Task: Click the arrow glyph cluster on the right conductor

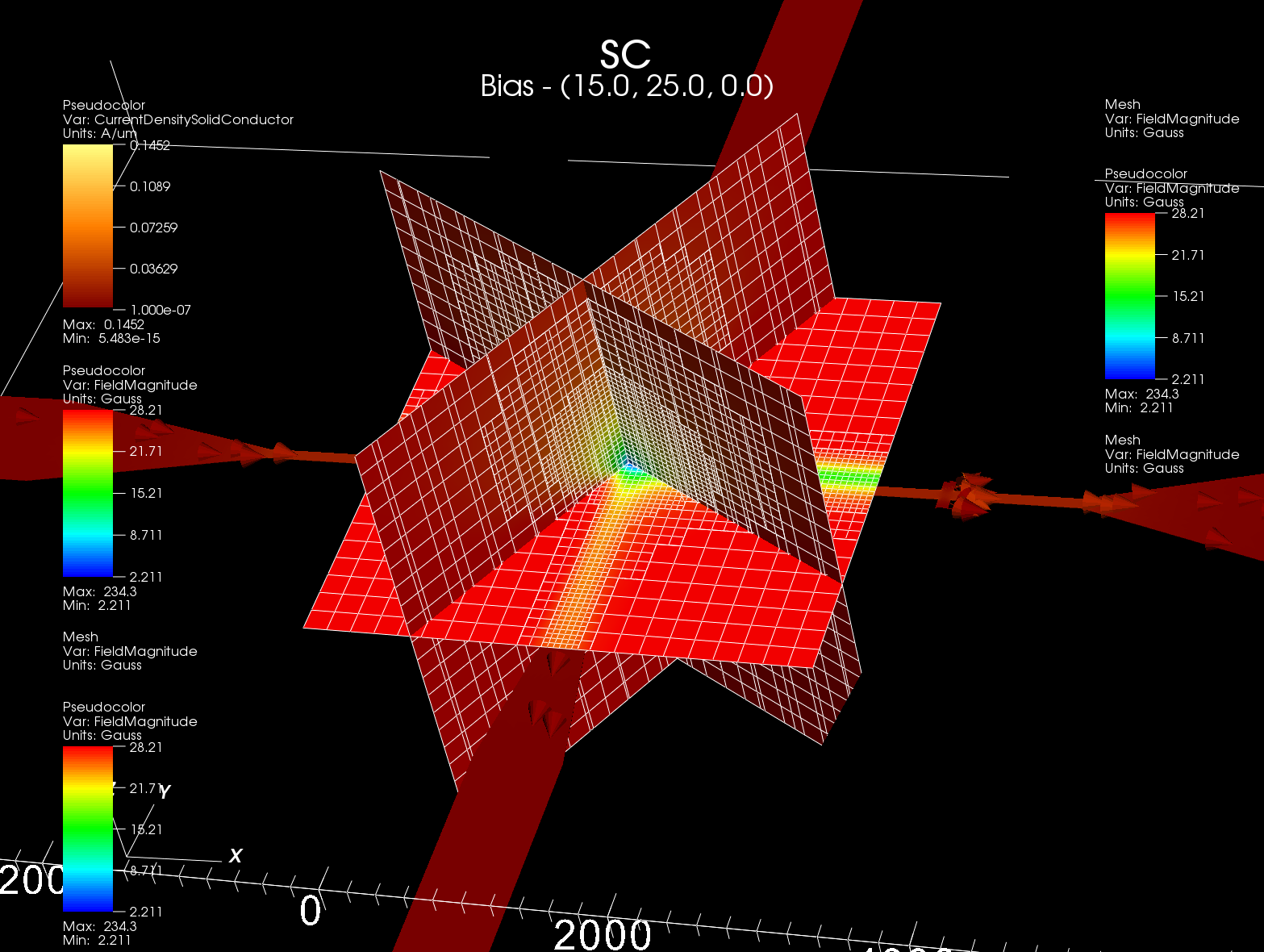Action: (x=966, y=495)
